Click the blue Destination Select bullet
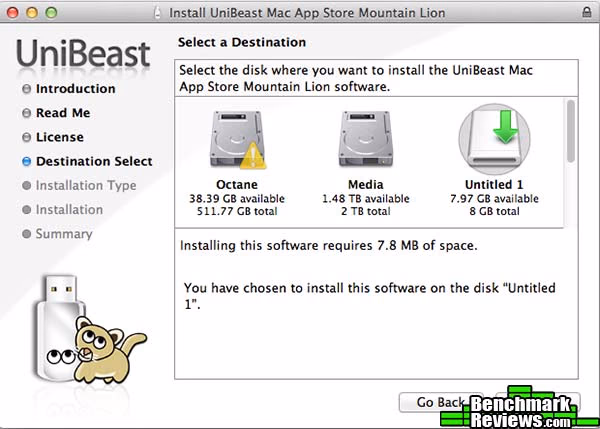Image resolution: width=600 pixels, height=429 pixels. (x=26, y=161)
